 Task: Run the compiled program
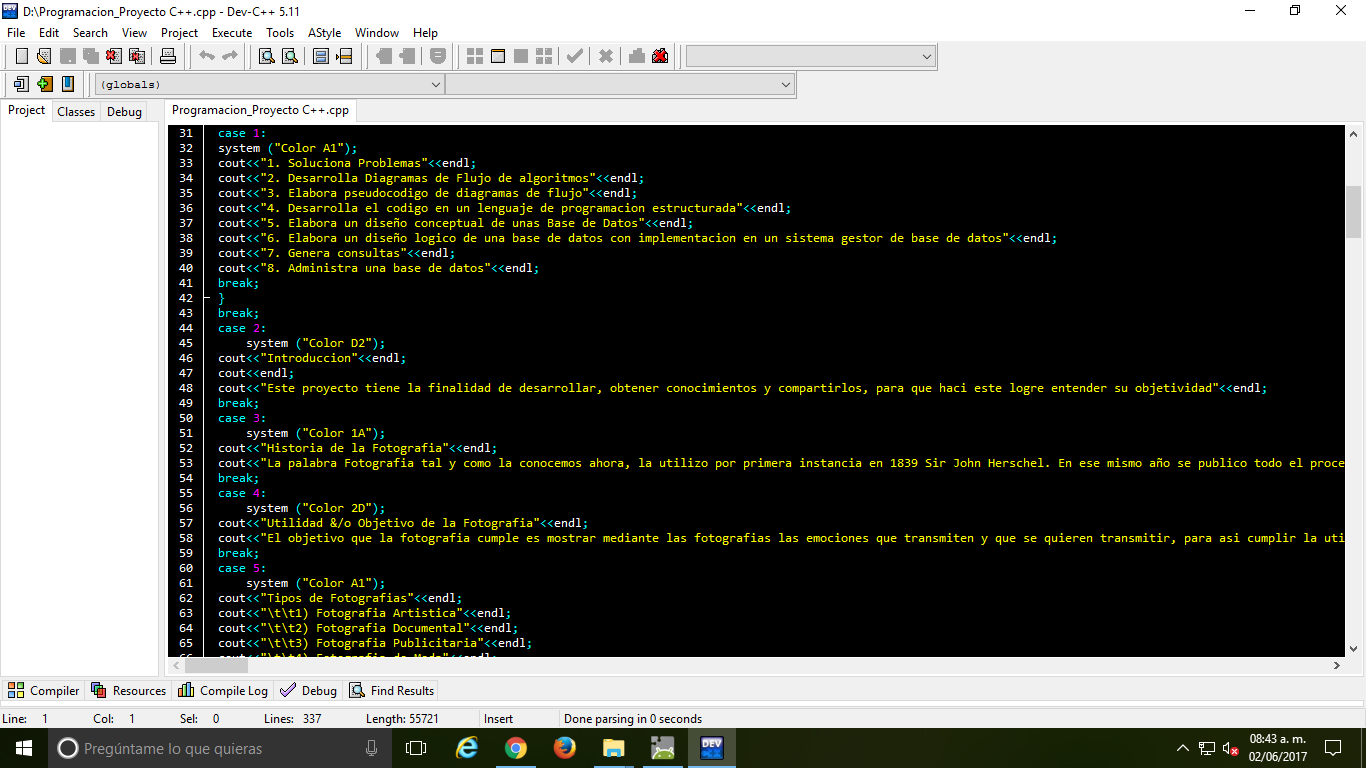coord(497,56)
